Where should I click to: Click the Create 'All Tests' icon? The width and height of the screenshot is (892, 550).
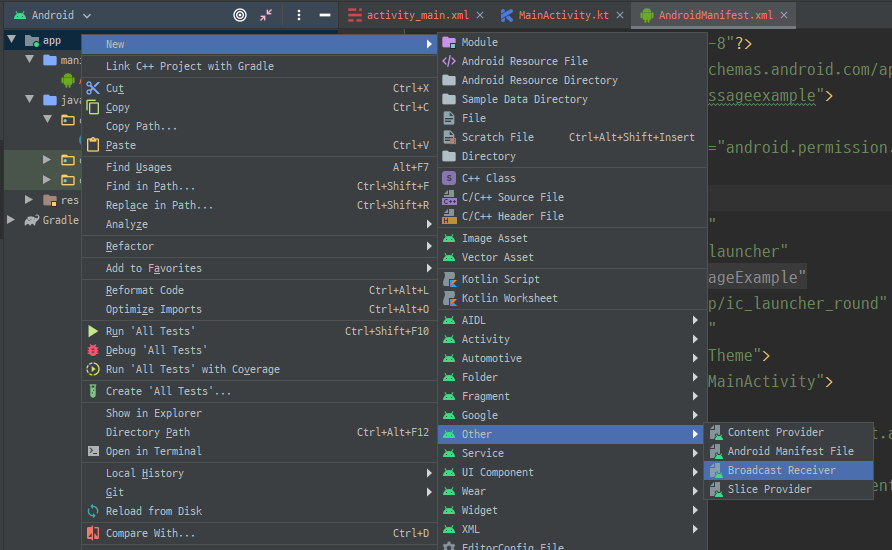click(93, 391)
